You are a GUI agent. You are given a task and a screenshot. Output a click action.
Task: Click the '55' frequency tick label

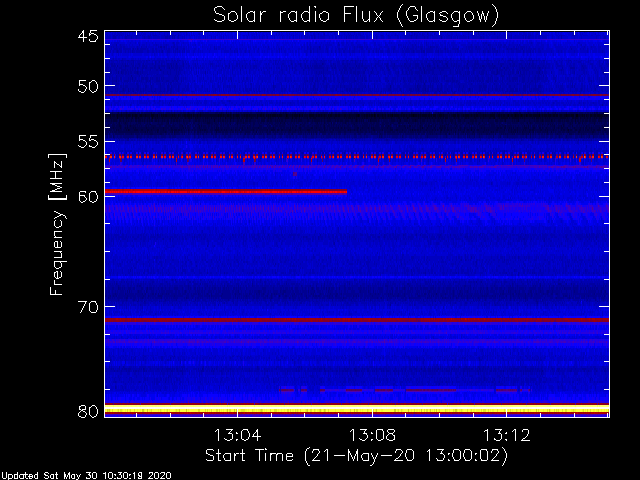[88, 142]
